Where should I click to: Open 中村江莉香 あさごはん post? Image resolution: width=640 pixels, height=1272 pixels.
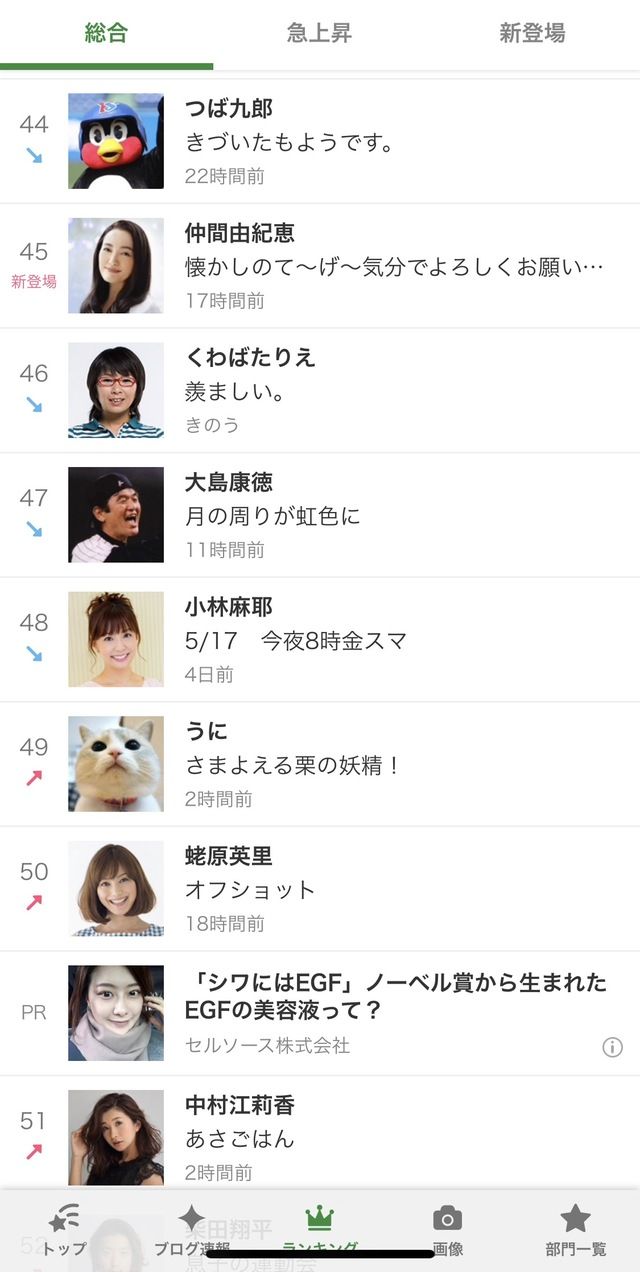point(240,1139)
